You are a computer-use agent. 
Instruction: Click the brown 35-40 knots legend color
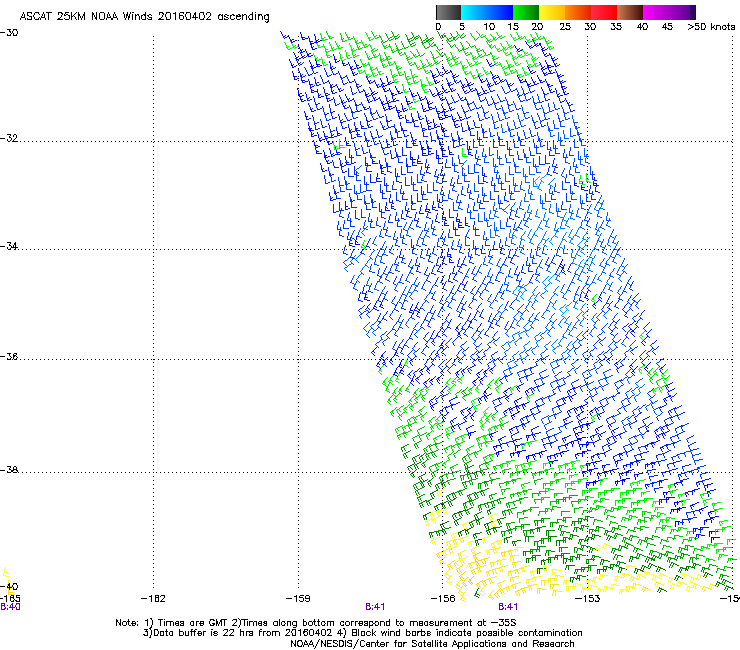(x=630, y=12)
